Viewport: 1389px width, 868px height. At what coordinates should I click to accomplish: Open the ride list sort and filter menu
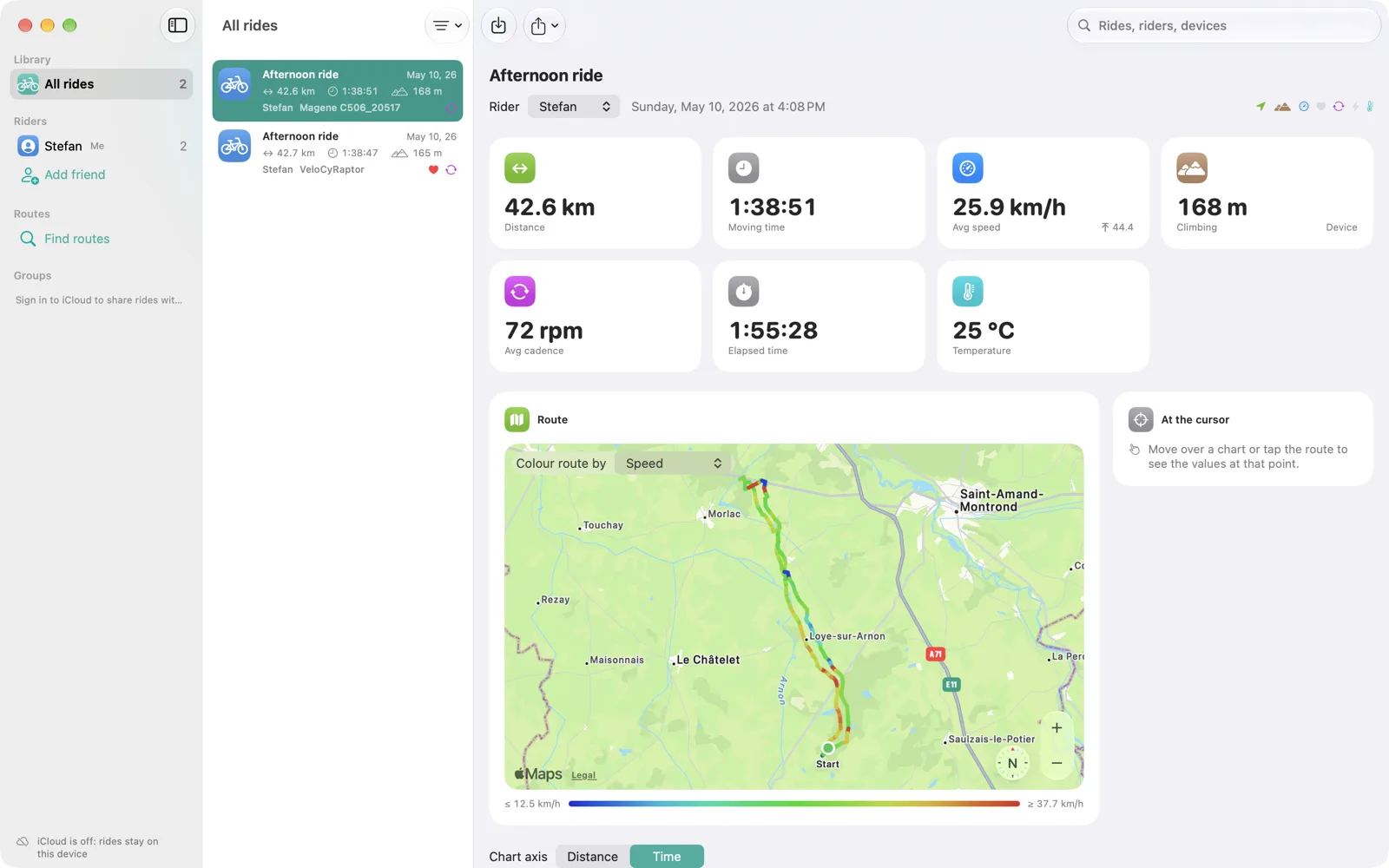[446, 25]
